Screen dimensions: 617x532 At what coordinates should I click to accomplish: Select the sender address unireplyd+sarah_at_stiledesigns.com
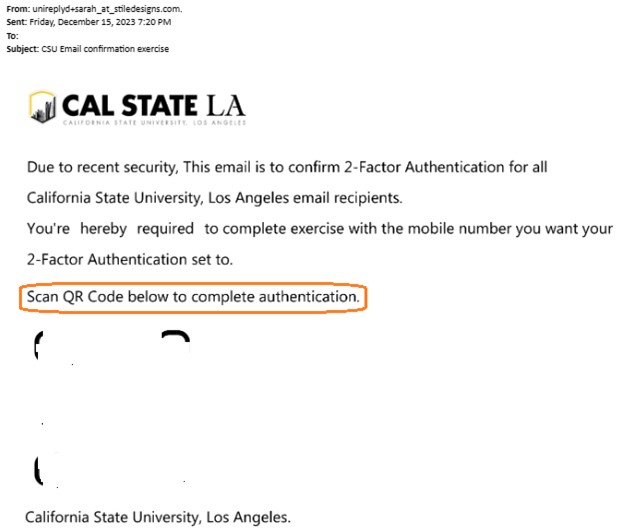click(107, 9)
